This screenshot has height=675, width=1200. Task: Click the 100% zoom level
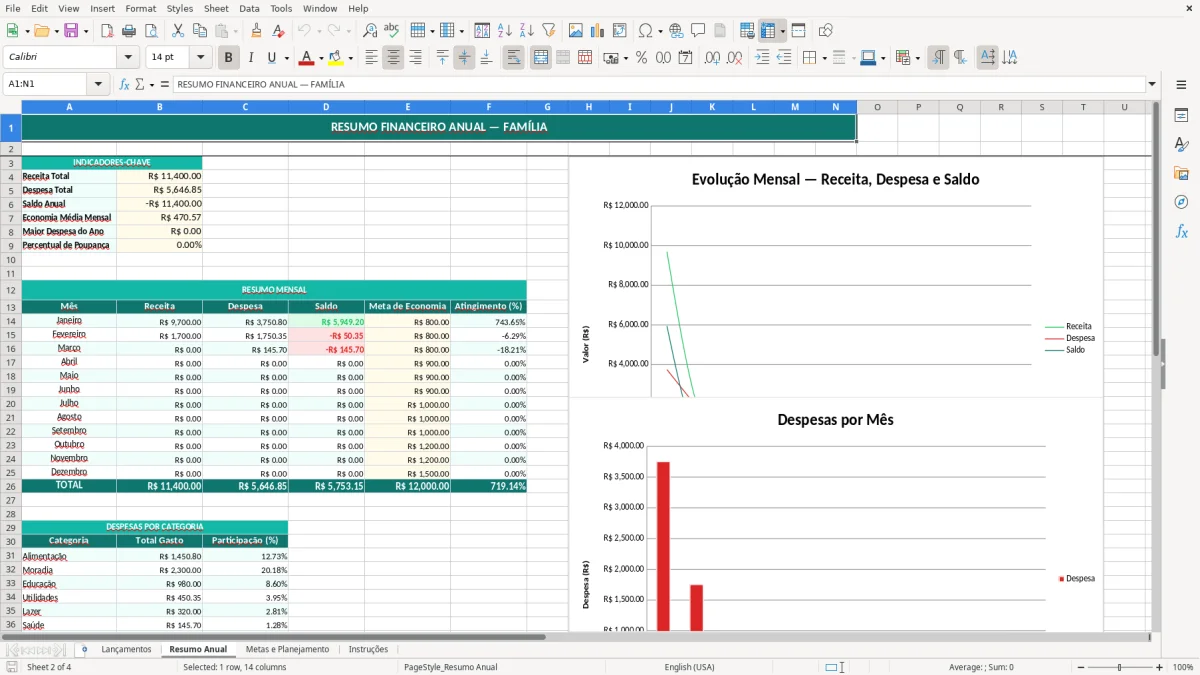click(1183, 667)
